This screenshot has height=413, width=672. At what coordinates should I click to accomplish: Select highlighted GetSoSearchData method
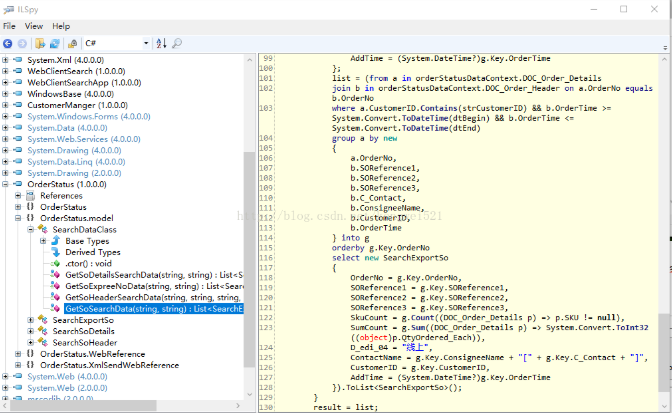(x=154, y=309)
